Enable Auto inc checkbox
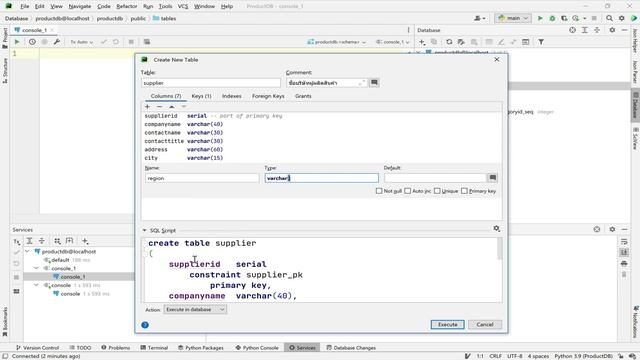640x360 pixels. coord(407,191)
